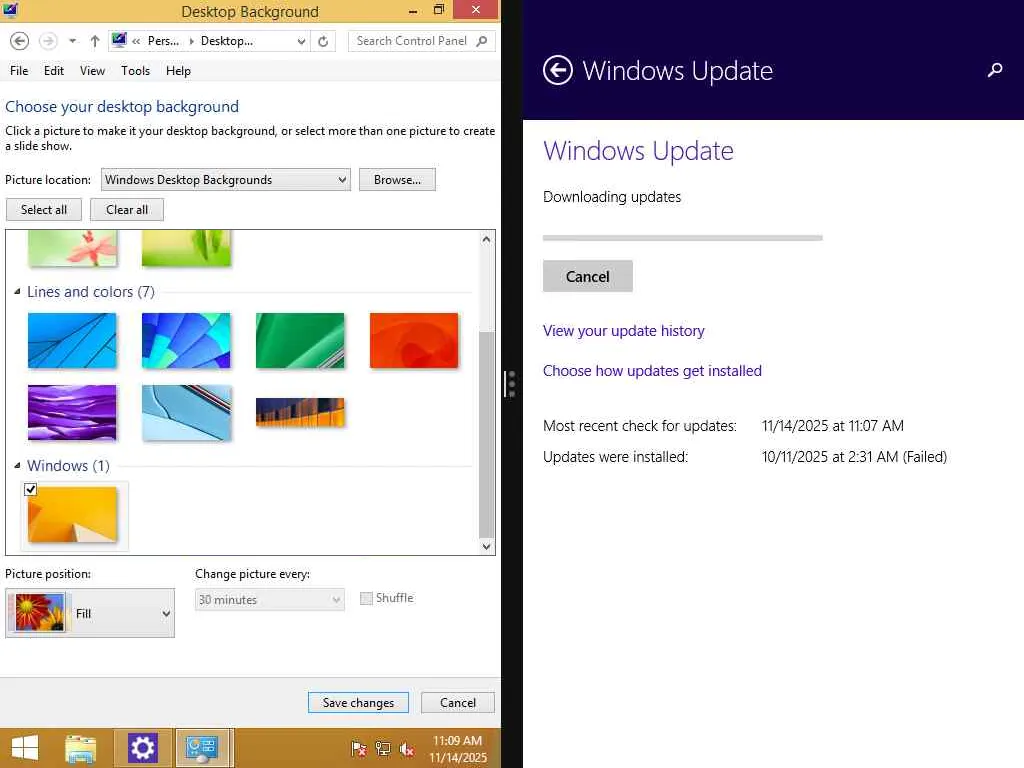The height and width of the screenshot is (768, 1024).
Task: Select the green wallpaper thumbnail
Action: tap(300, 340)
